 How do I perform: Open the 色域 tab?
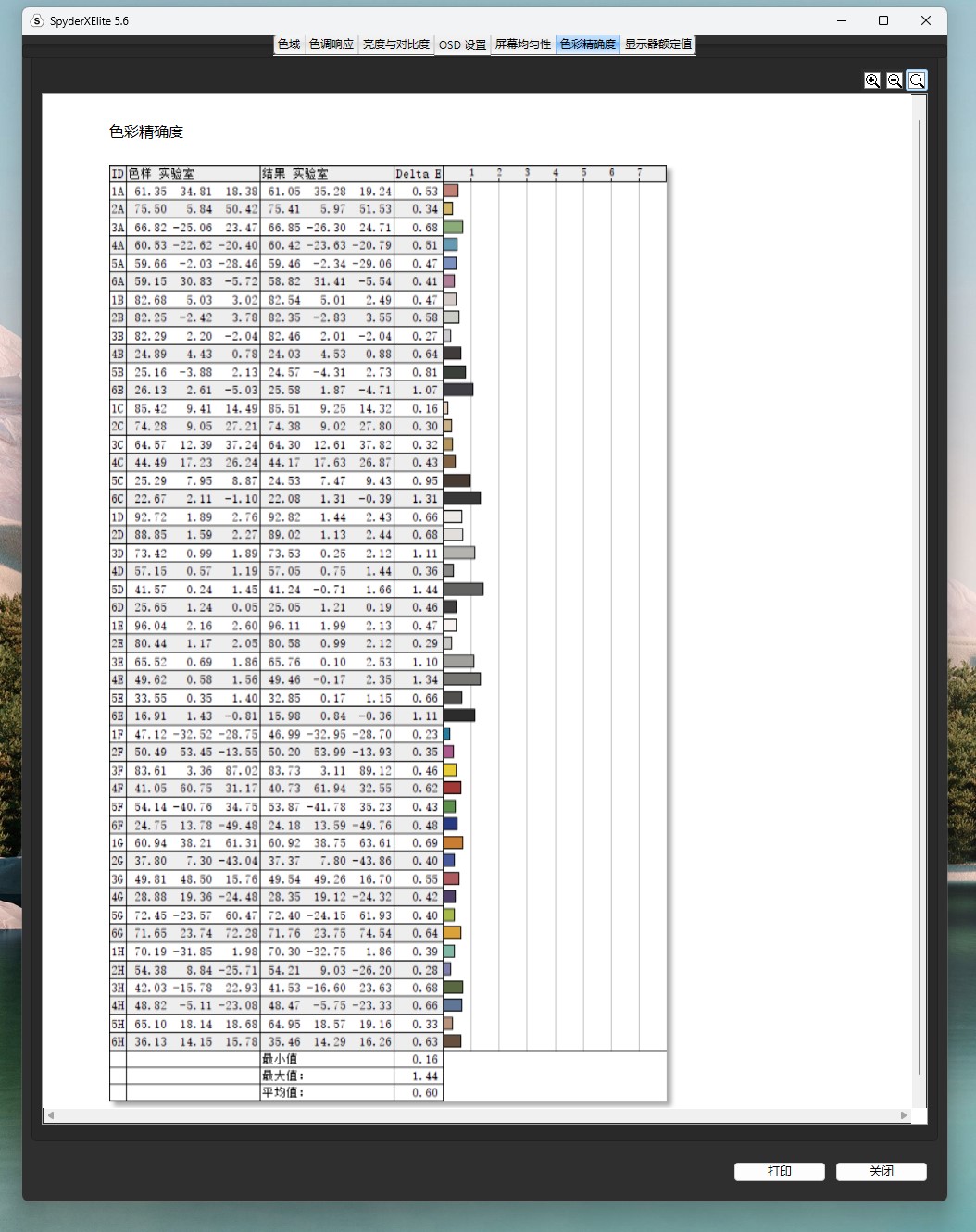[x=289, y=44]
